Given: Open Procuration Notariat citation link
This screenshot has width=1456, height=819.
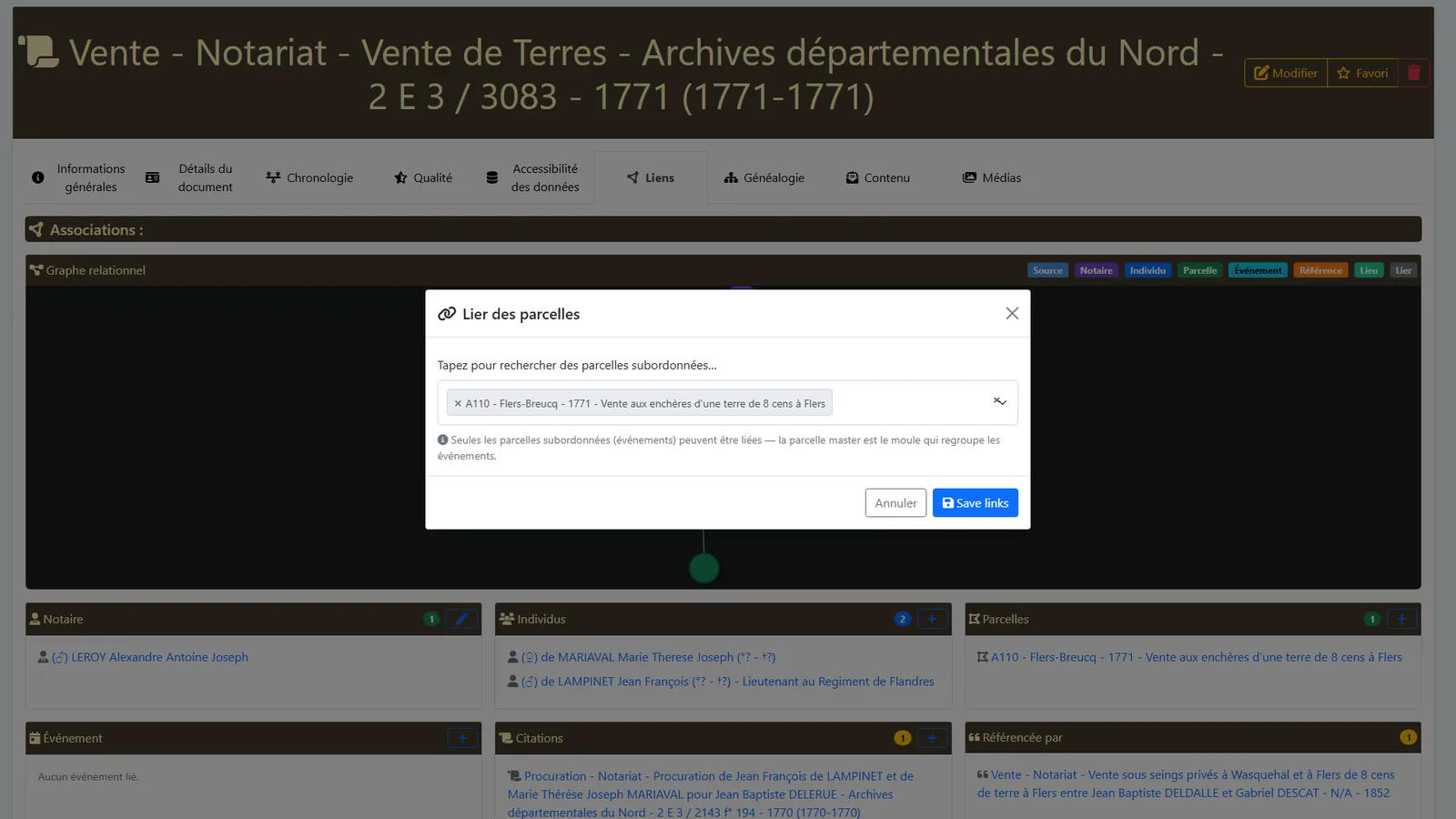Looking at the screenshot, I should click(711, 794).
